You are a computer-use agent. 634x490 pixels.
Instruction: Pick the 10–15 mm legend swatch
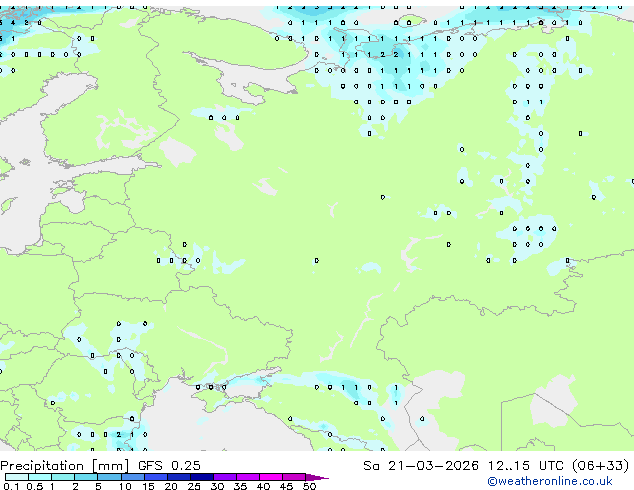click(132, 477)
